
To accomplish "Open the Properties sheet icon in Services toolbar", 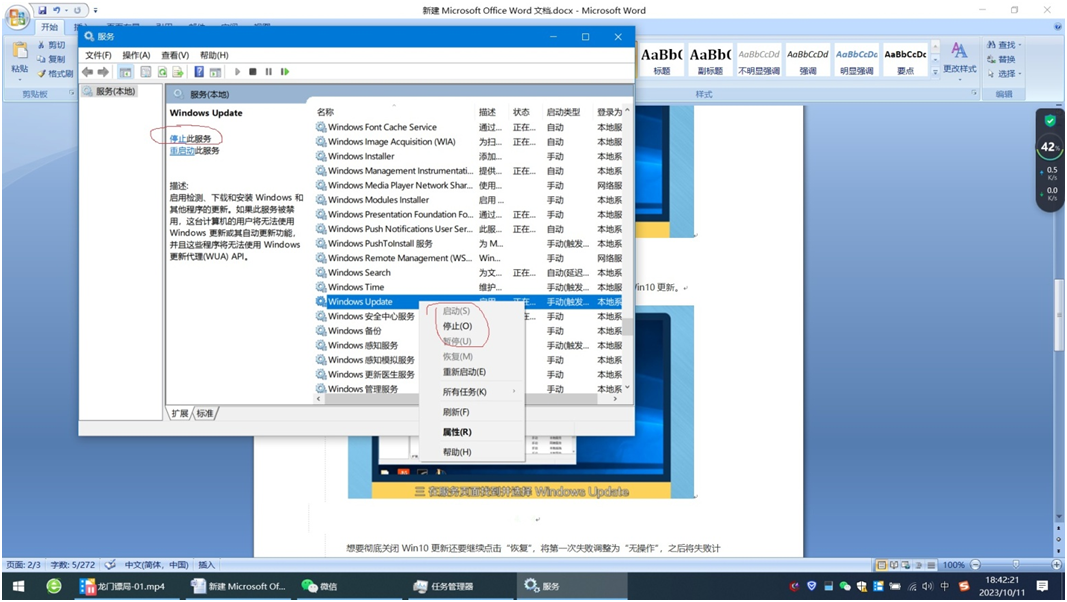I will (146, 72).
